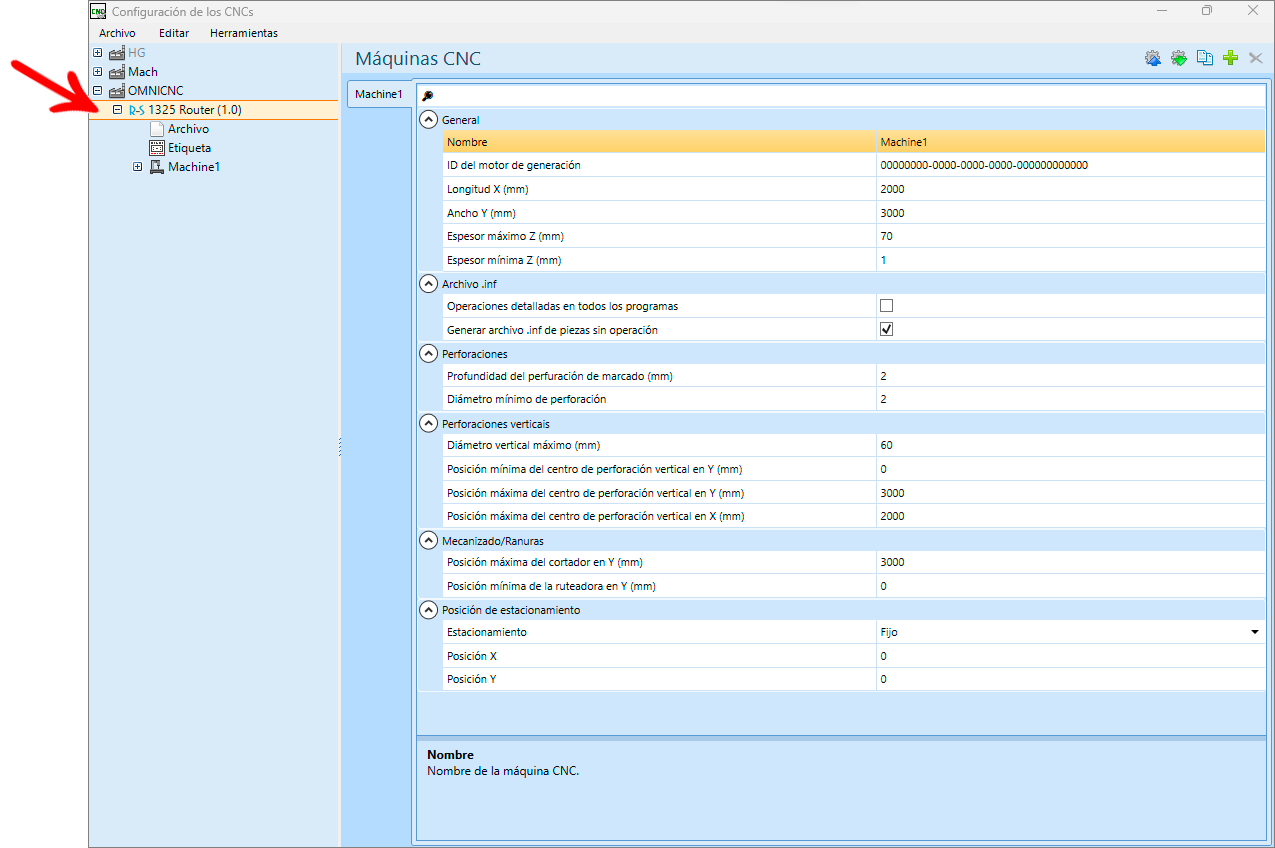This screenshot has height=848, width=1275.
Task: Open the Herramientas menu
Action: [244, 33]
